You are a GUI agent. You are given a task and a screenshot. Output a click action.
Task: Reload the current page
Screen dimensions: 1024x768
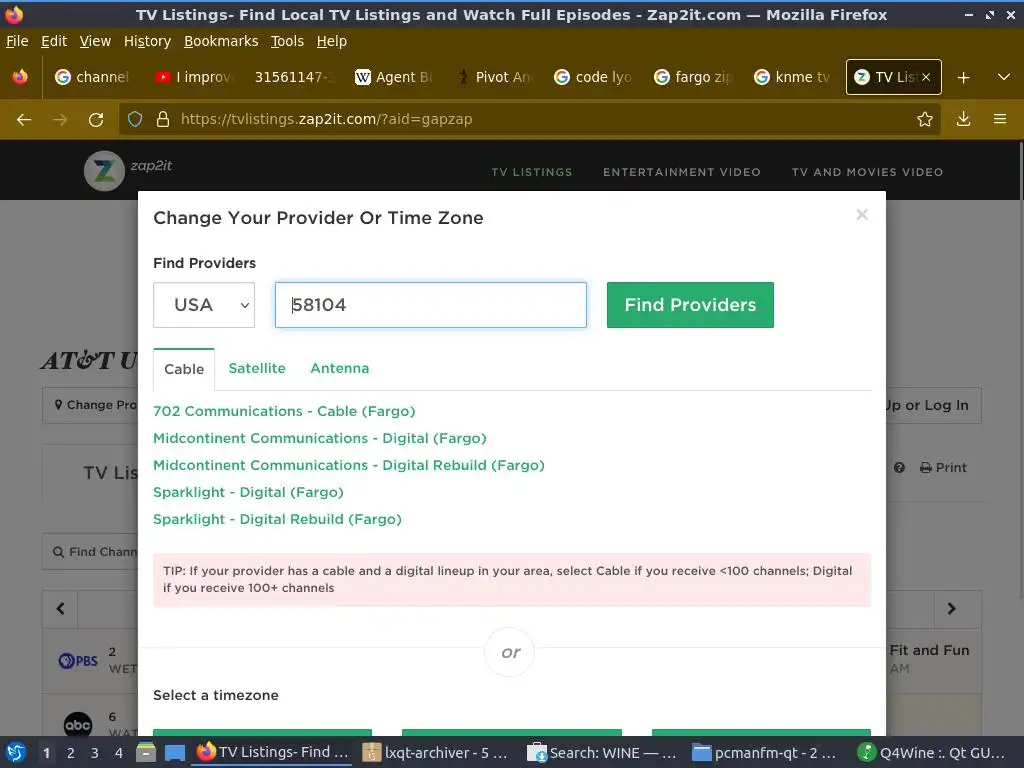pyautogui.click(x=96, y=120)
